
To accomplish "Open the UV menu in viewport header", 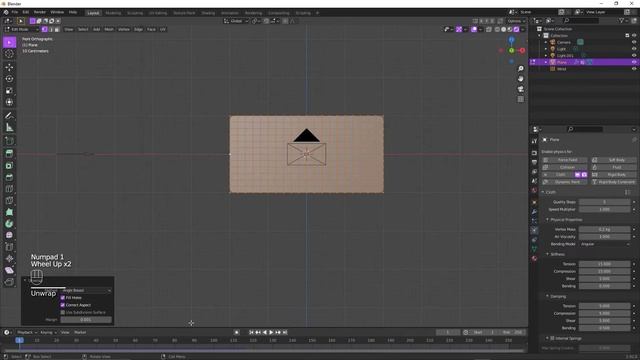I will pos(163,29).
